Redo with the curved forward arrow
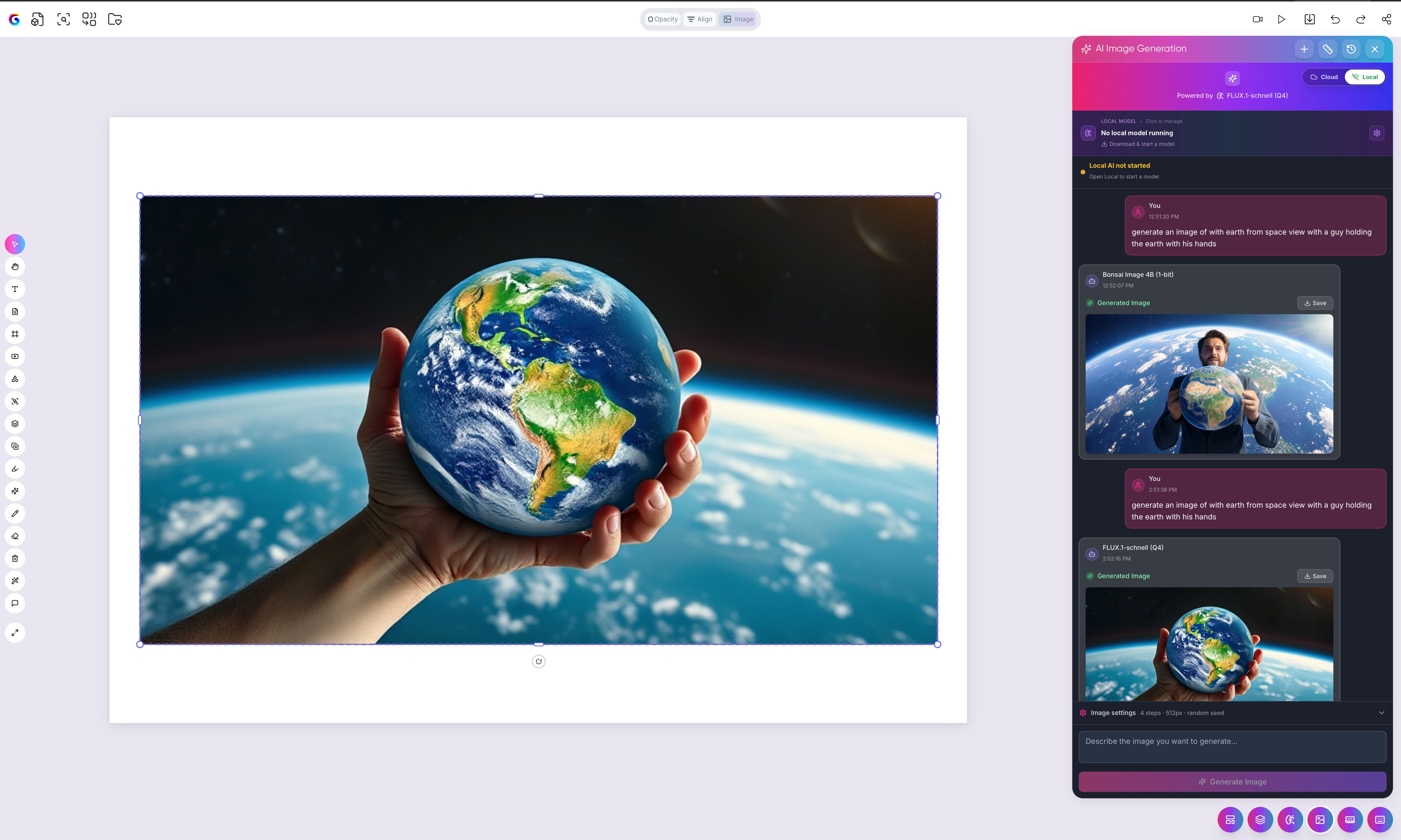 coord(1361,19)
